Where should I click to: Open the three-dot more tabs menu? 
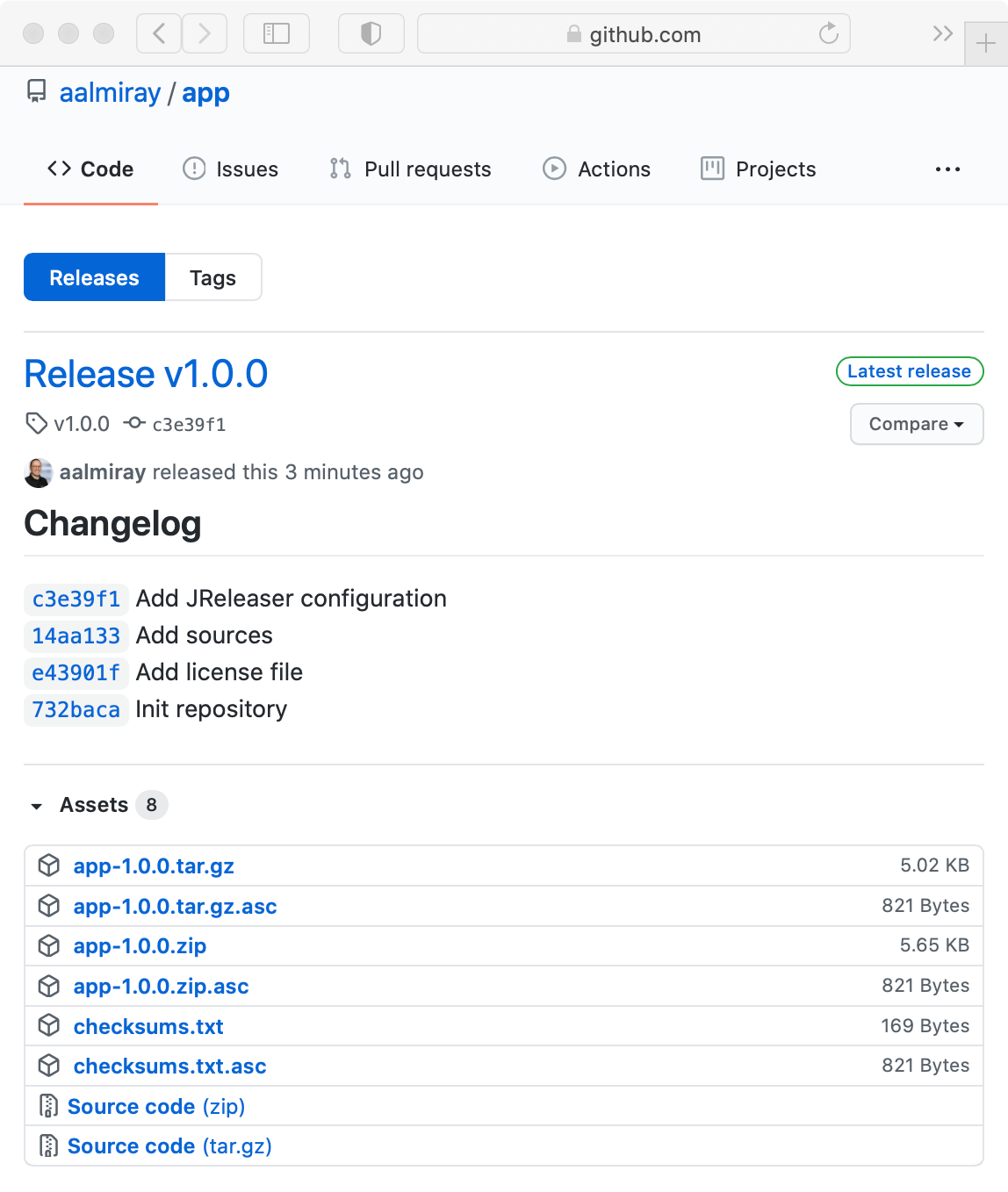(947, 169)
